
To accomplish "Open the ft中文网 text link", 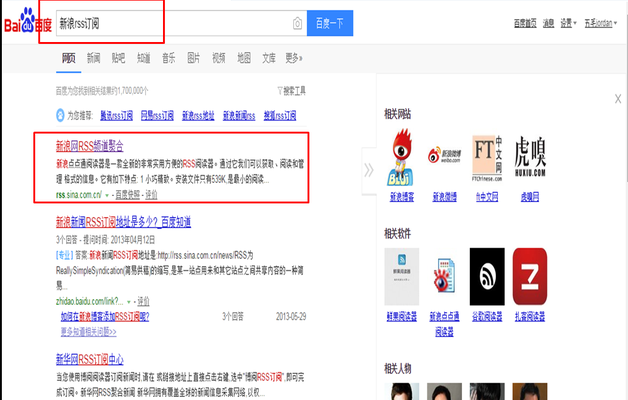I will click(x=487, y=197).
